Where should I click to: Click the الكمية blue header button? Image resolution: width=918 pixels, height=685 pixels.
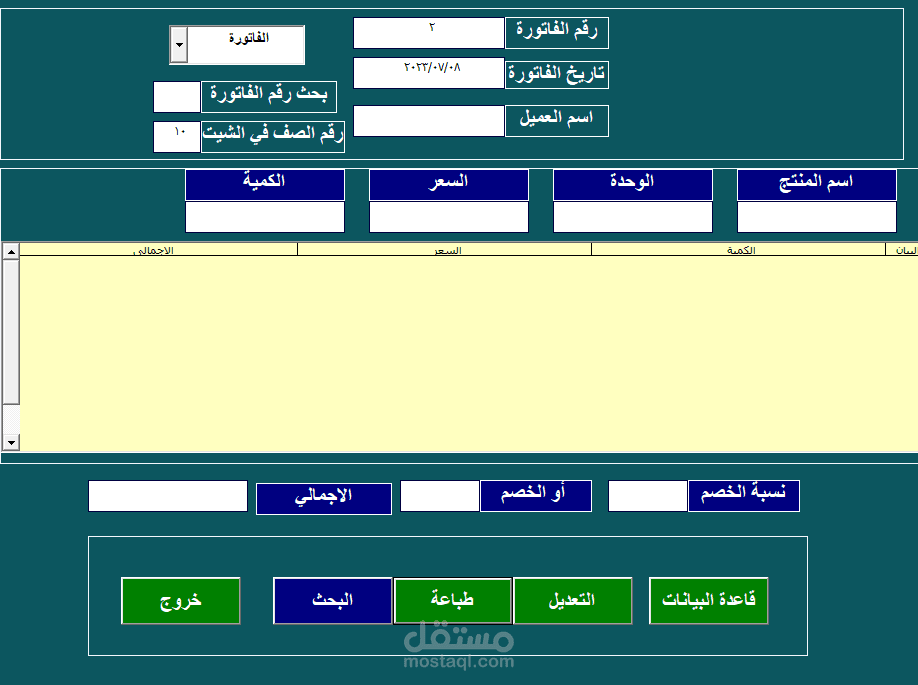click(x=265, y=185)
